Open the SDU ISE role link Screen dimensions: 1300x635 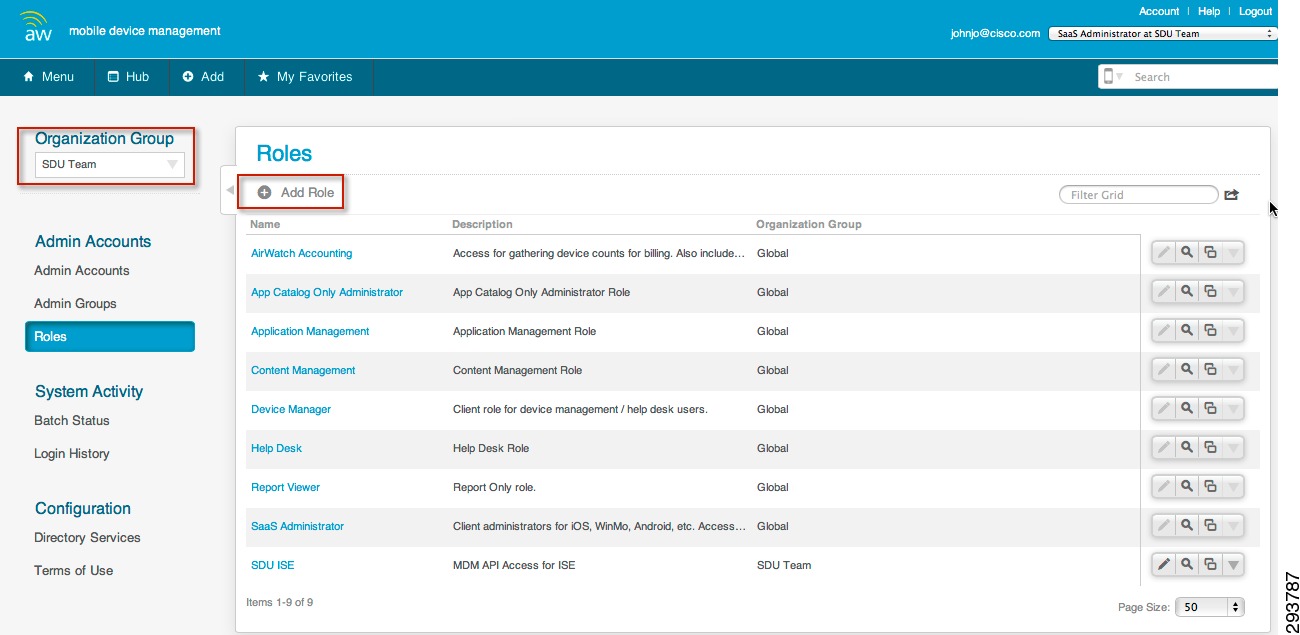pos(273,566)
